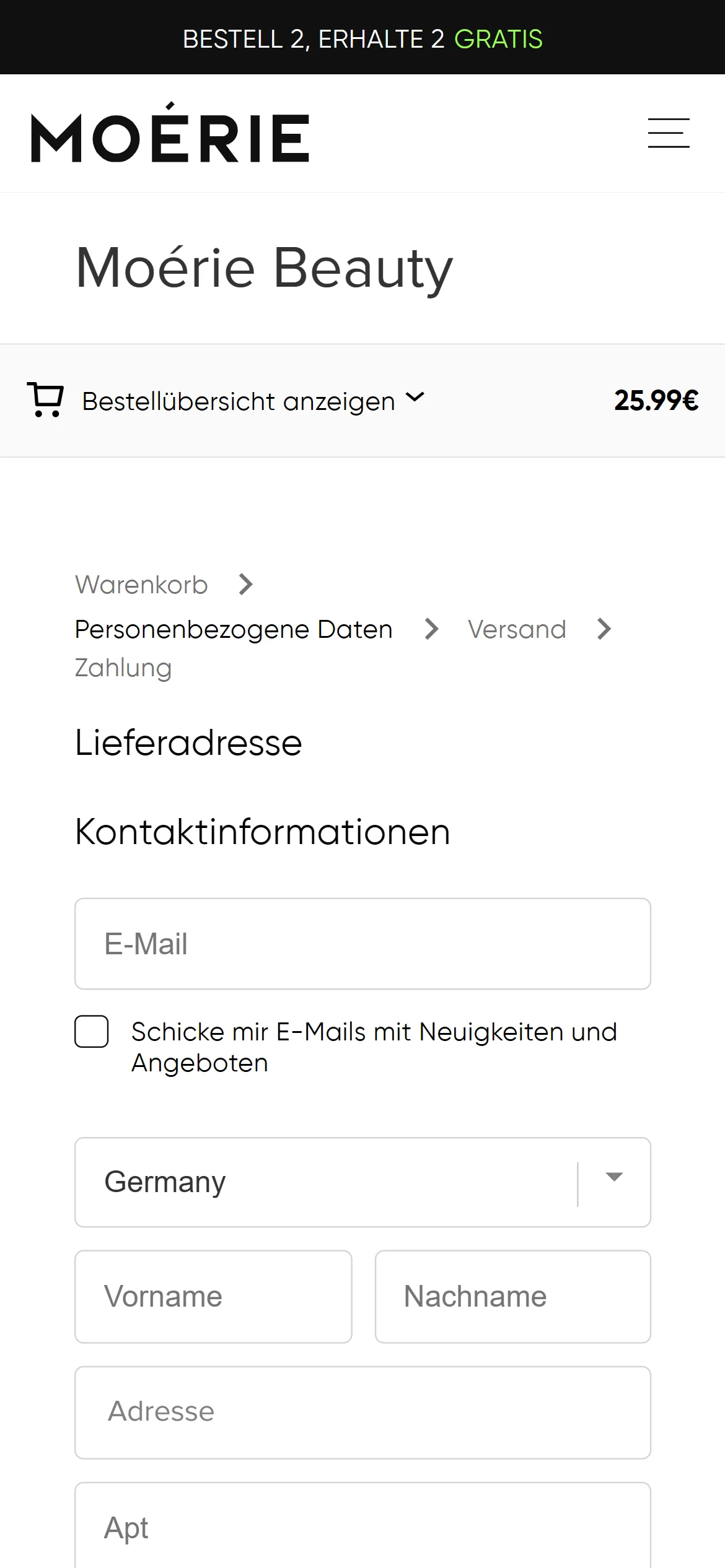The width and height of the screenshot is (725, 1568).
Task: Go to the Warenkorb breadcrumb step
Action: pos(141,585)
